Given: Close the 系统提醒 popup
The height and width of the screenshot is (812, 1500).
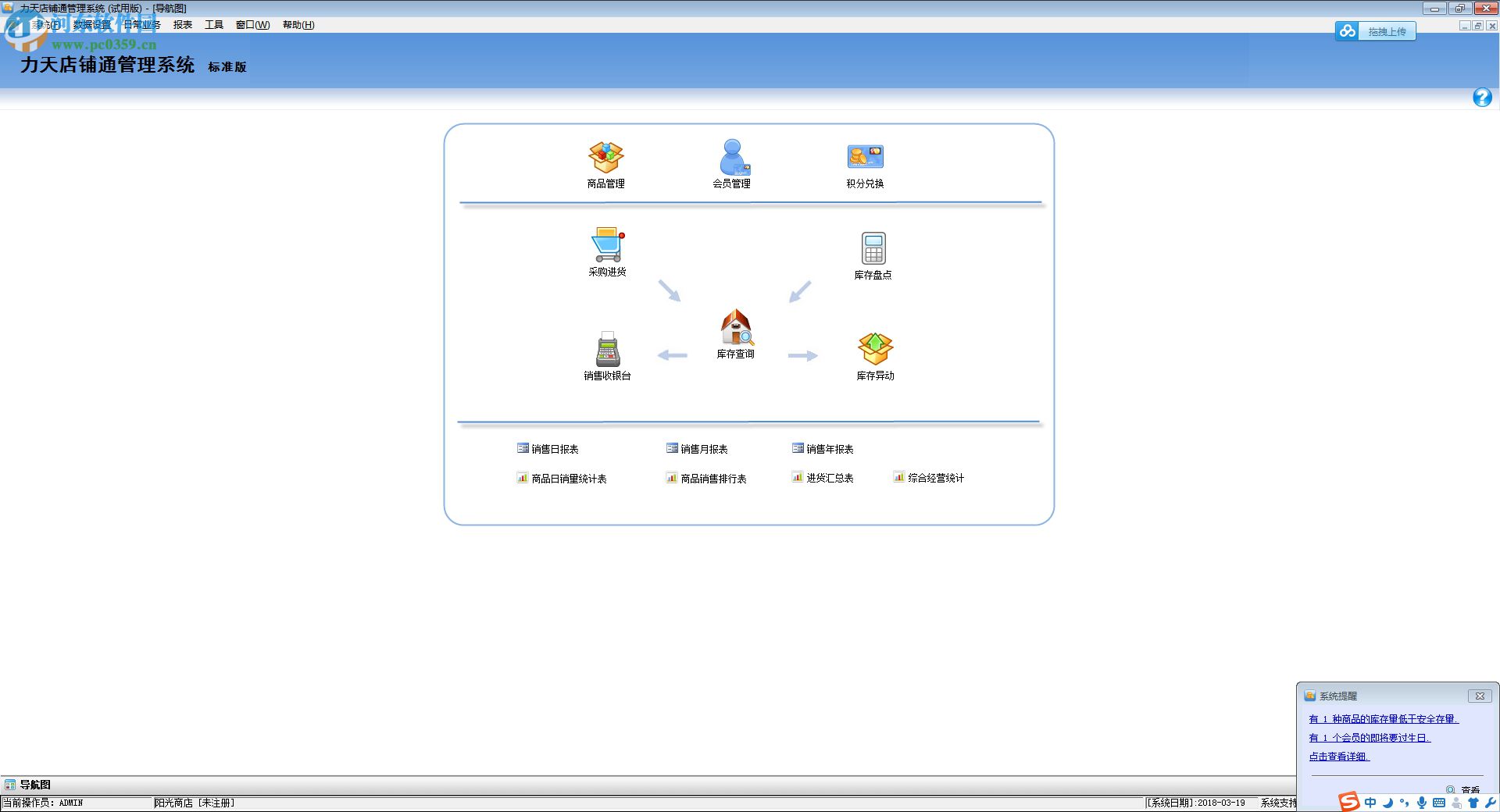Looking at the screenshot, I should [x=1480, y=696].
